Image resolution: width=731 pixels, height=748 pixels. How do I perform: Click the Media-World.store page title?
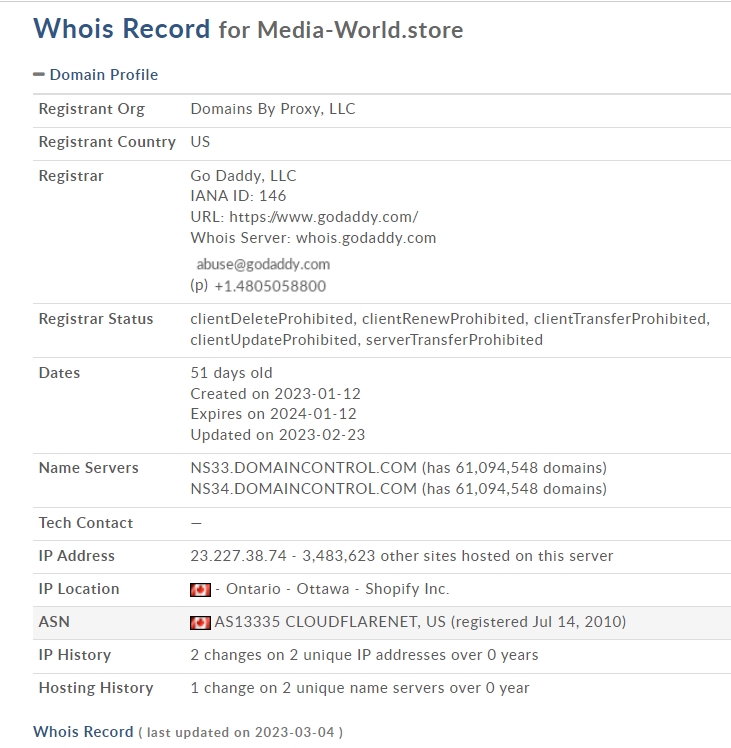click(360, 30)
